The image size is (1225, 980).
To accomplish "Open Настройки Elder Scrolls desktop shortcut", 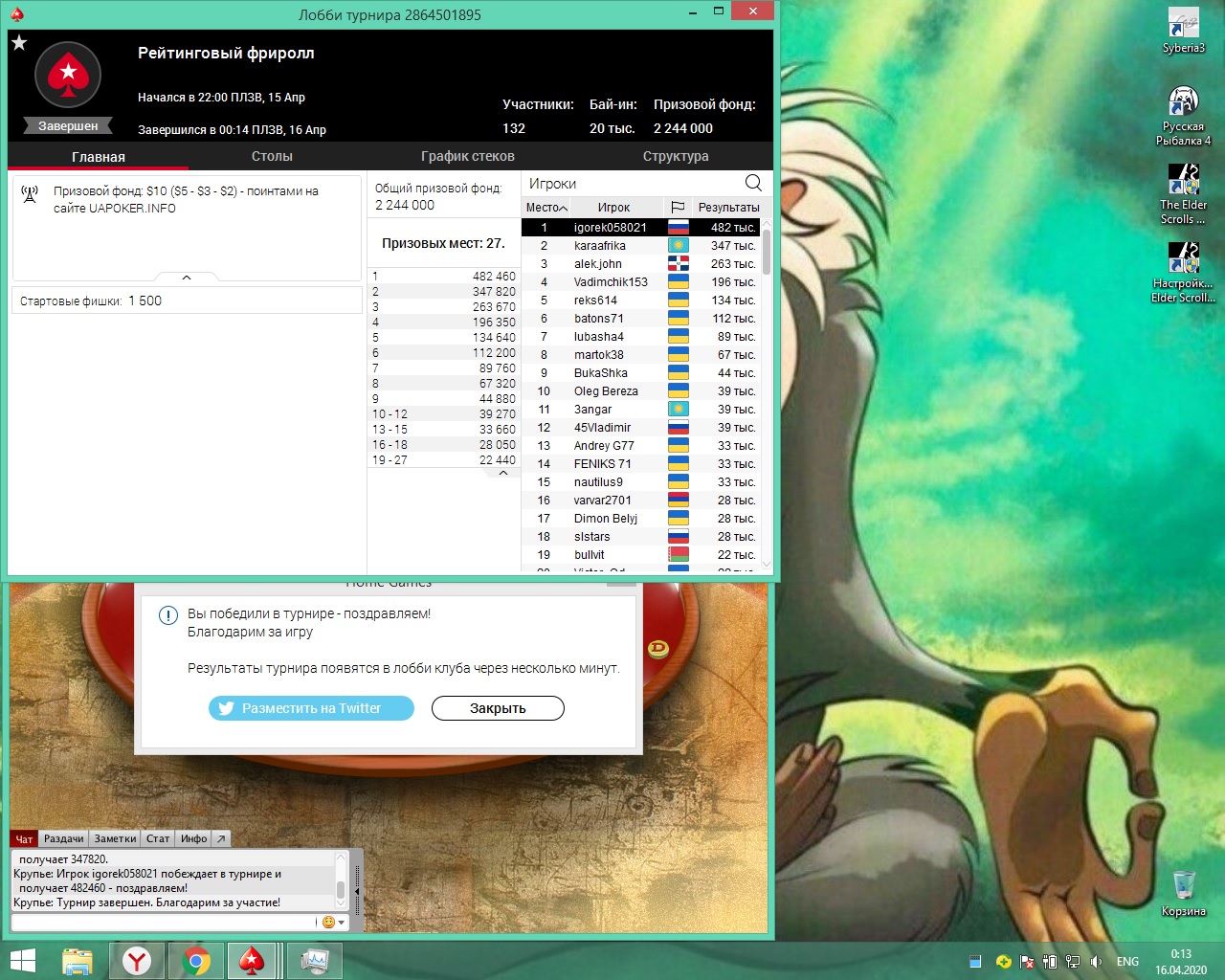I will tap(1184, 273).
